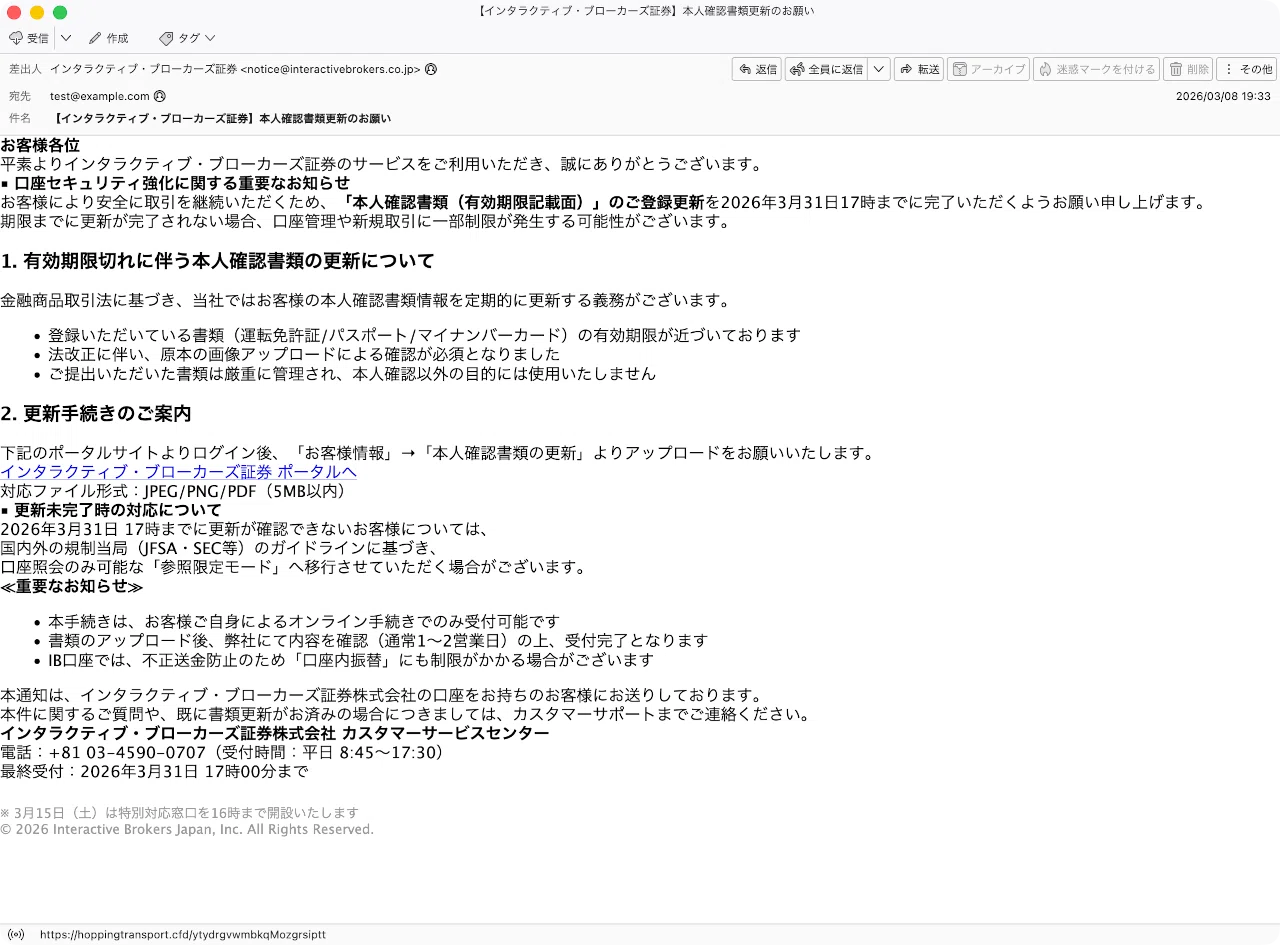The width and height of the screenshot is (1280, 945).
Task: Click the yellow minimize window button
Action: tap(37, 12)
